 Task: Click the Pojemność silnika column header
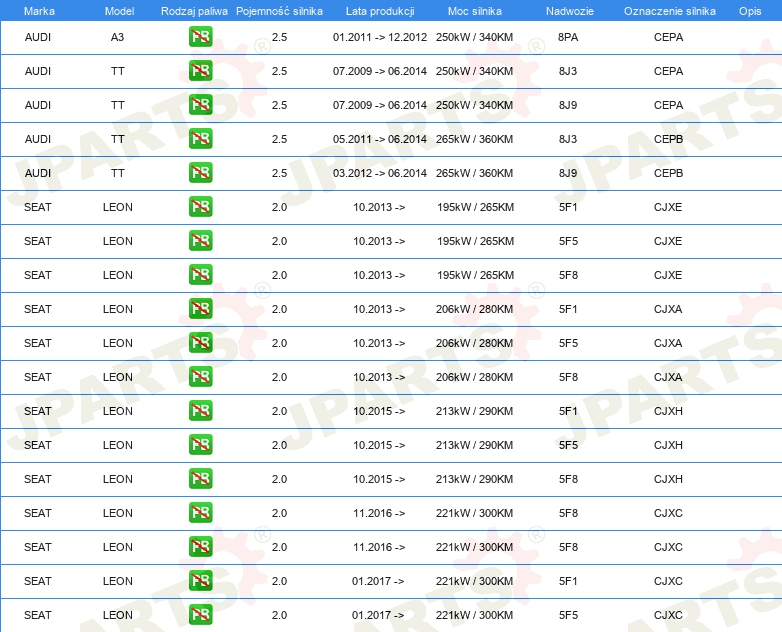point(279,11)
